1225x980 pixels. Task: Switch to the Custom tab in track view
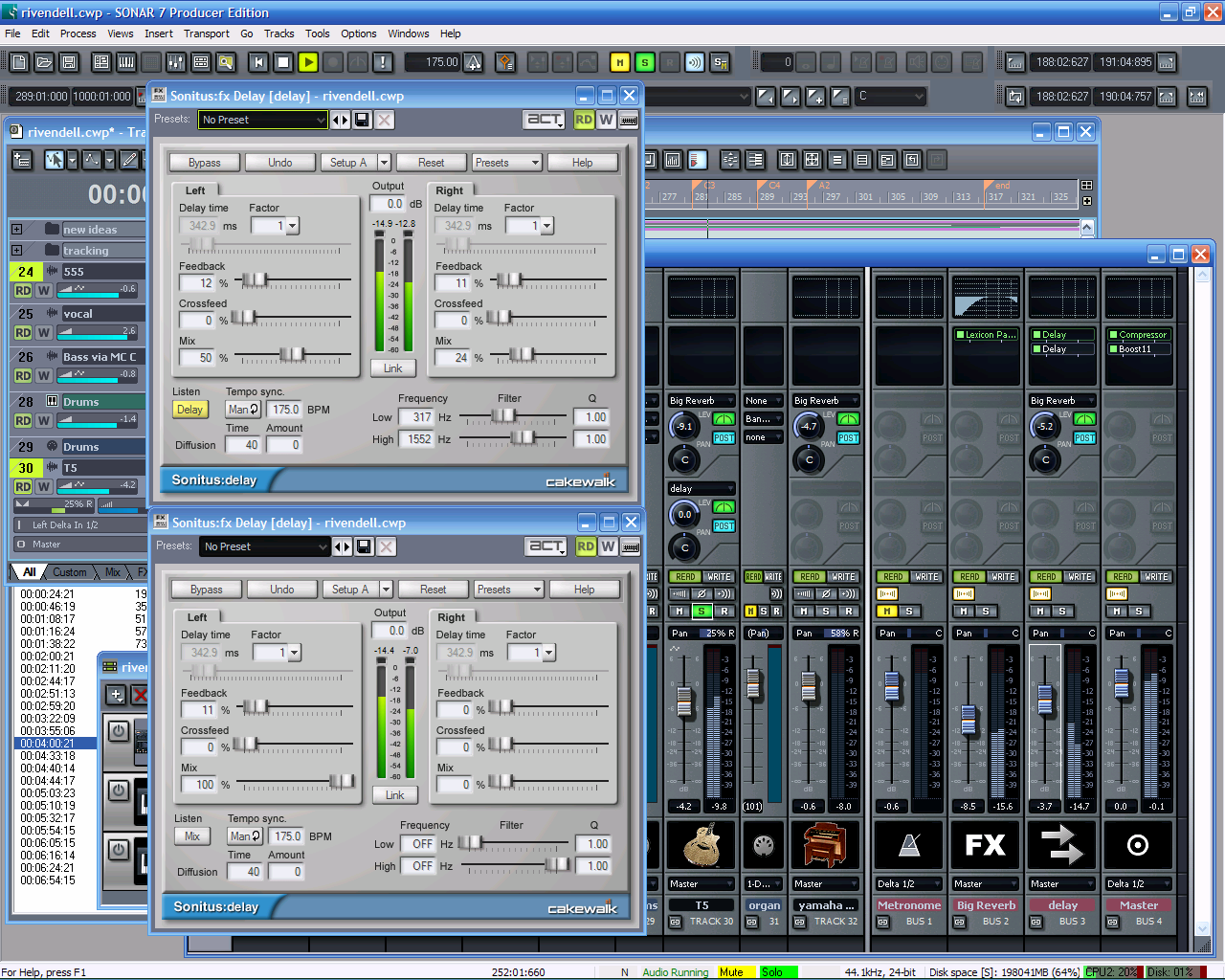coord(69,572)
